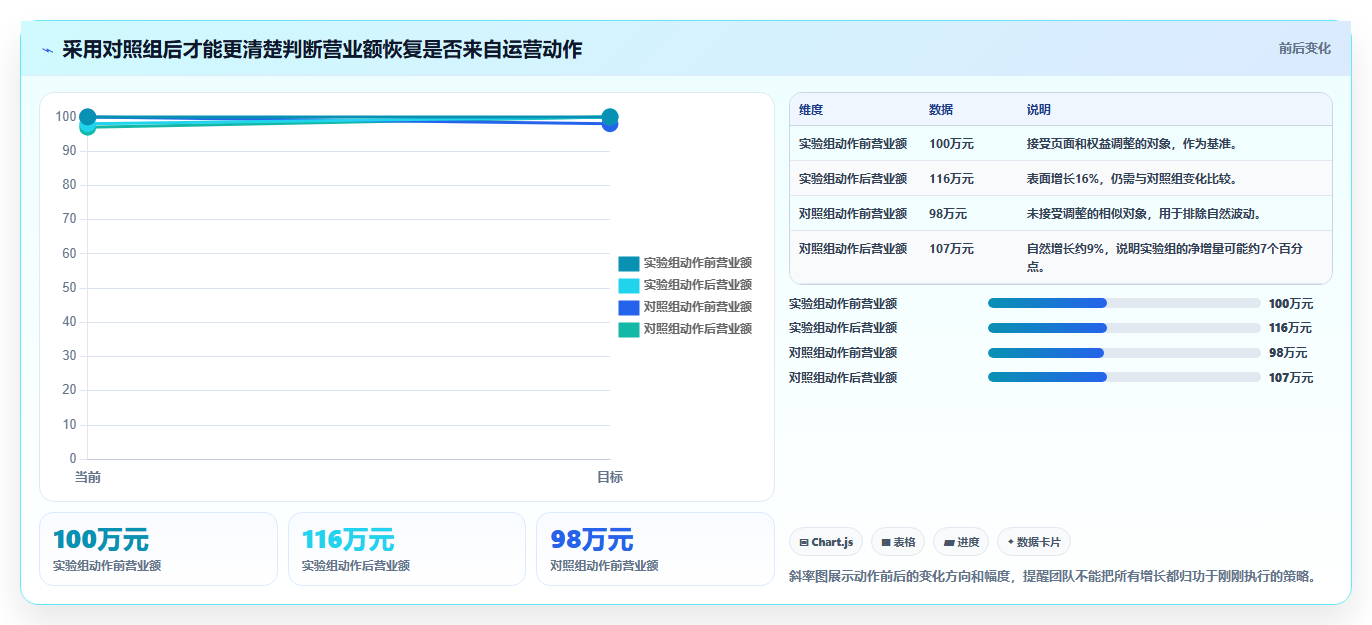1372x625 pixels.
Task: Click the legend text 对照组动作后营业额
Action: pos(698,329)
